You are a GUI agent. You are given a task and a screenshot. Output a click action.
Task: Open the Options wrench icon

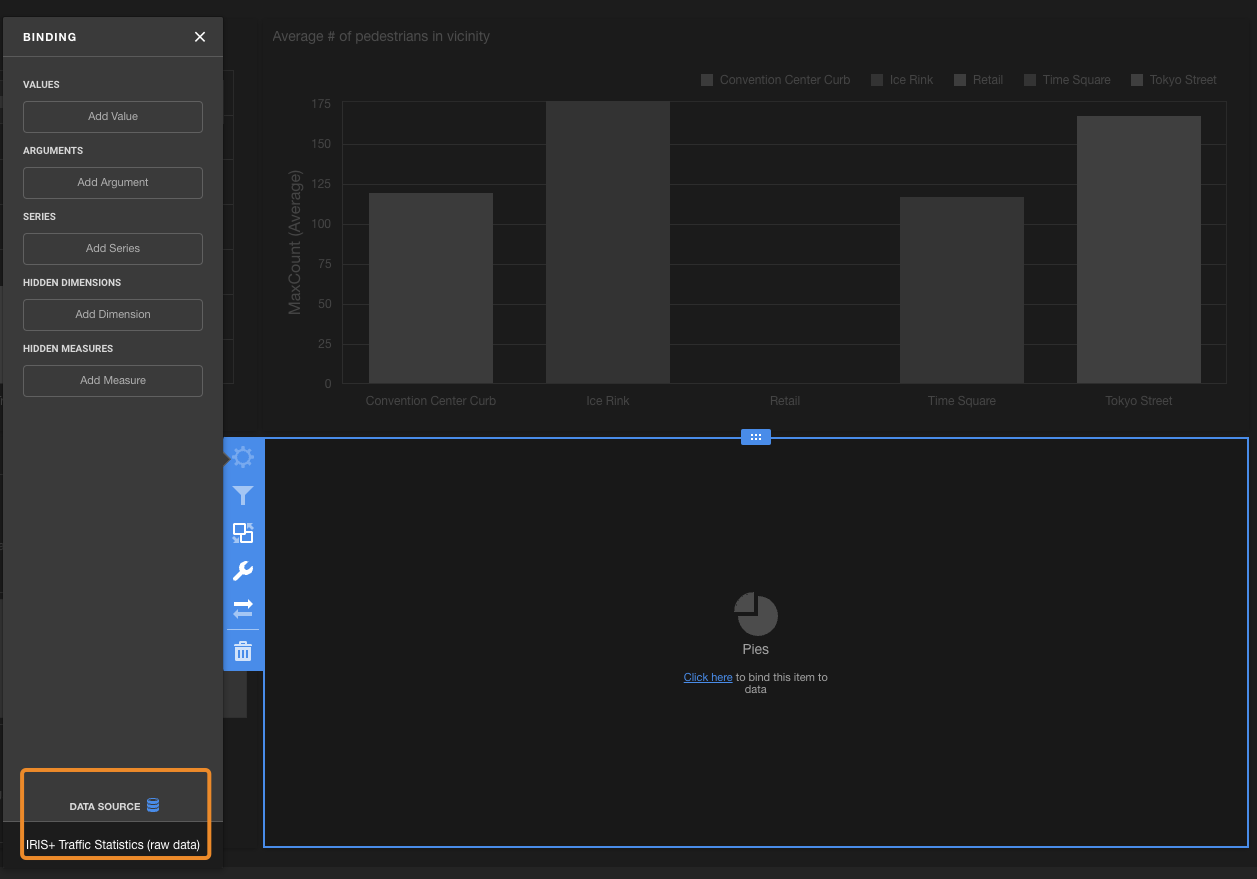click(x=243, y=571)
